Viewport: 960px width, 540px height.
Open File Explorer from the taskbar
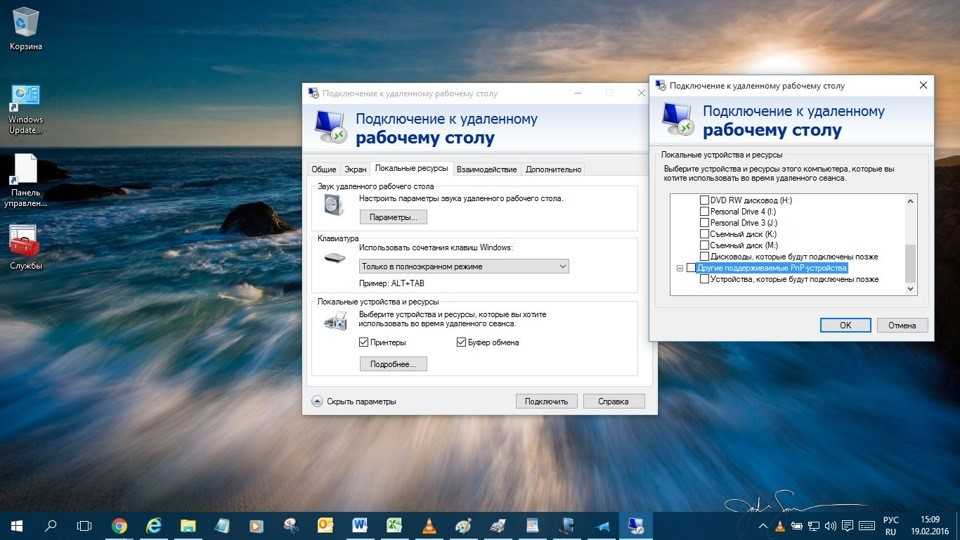point(188,526)
